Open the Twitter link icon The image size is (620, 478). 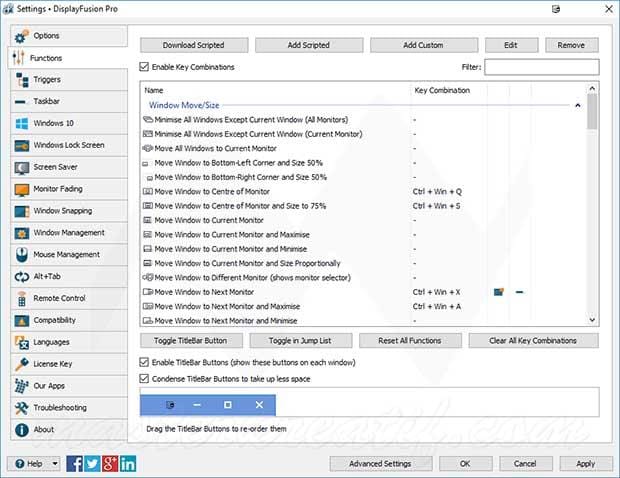tap(92, 464)
